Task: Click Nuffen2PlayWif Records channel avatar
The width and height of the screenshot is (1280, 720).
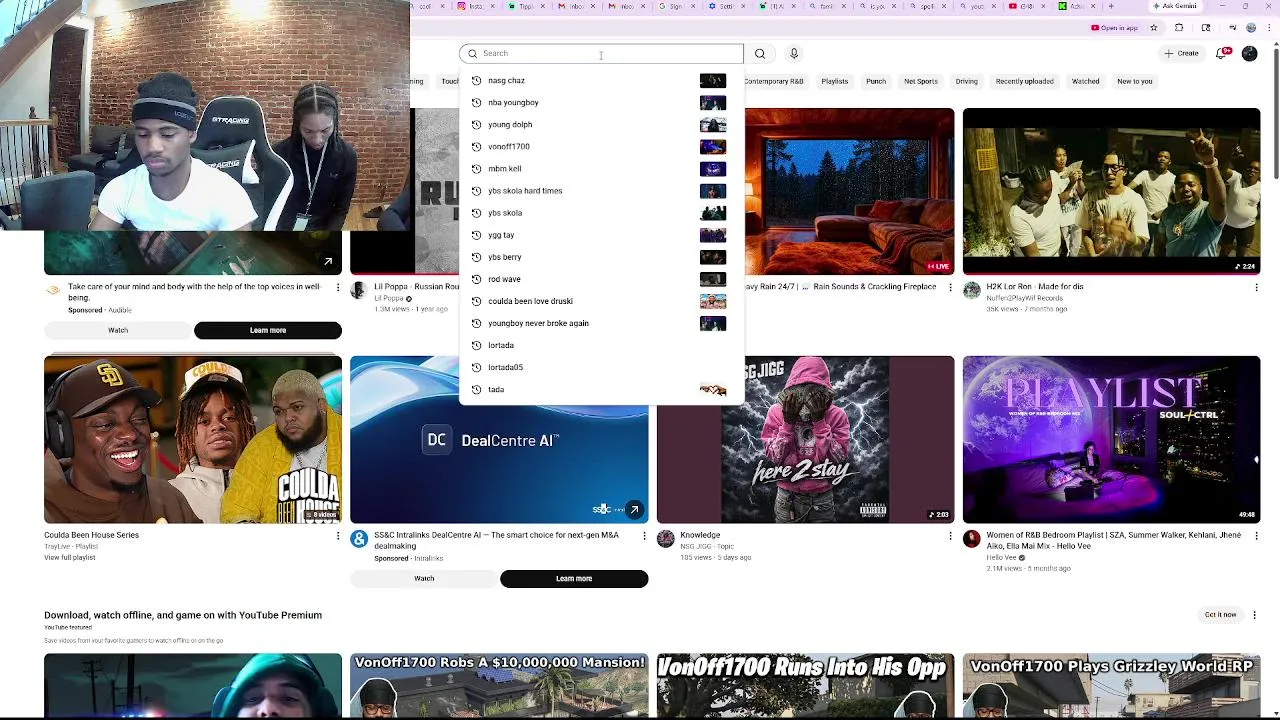Action: tap(972, 290)
